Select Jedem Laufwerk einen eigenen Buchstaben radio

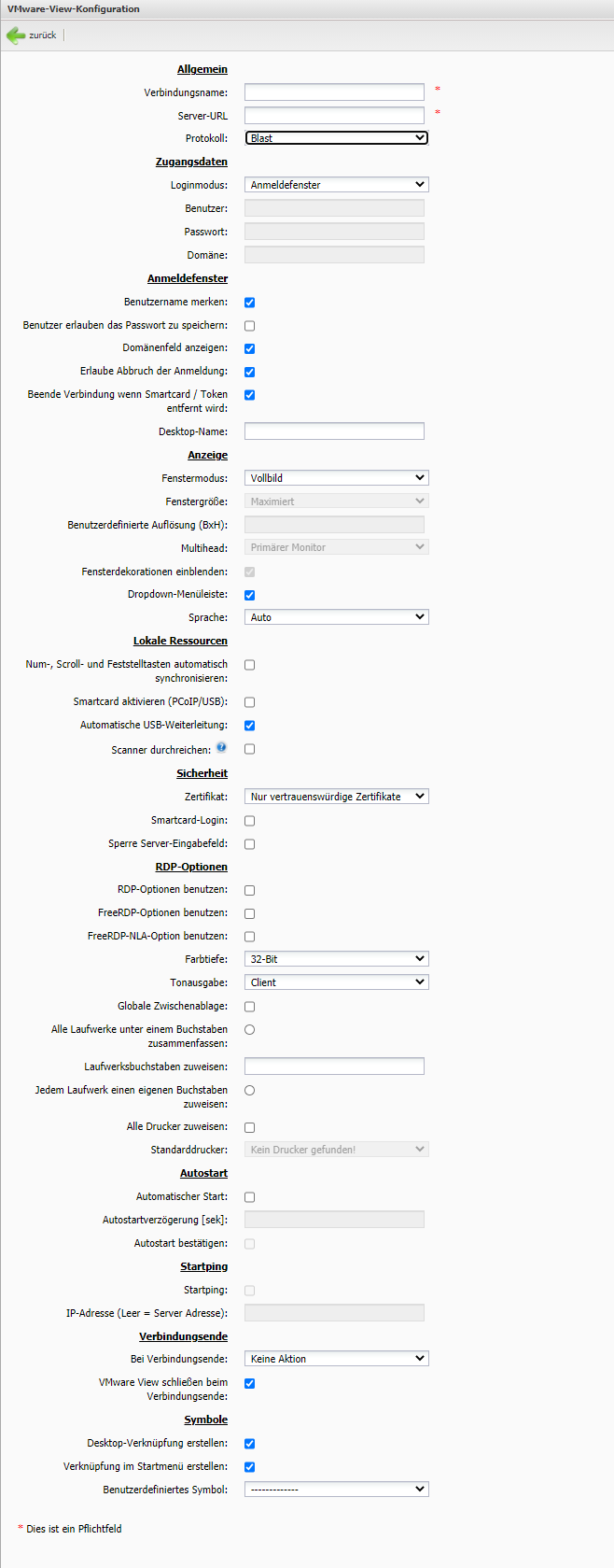[x=249, y=1090]
